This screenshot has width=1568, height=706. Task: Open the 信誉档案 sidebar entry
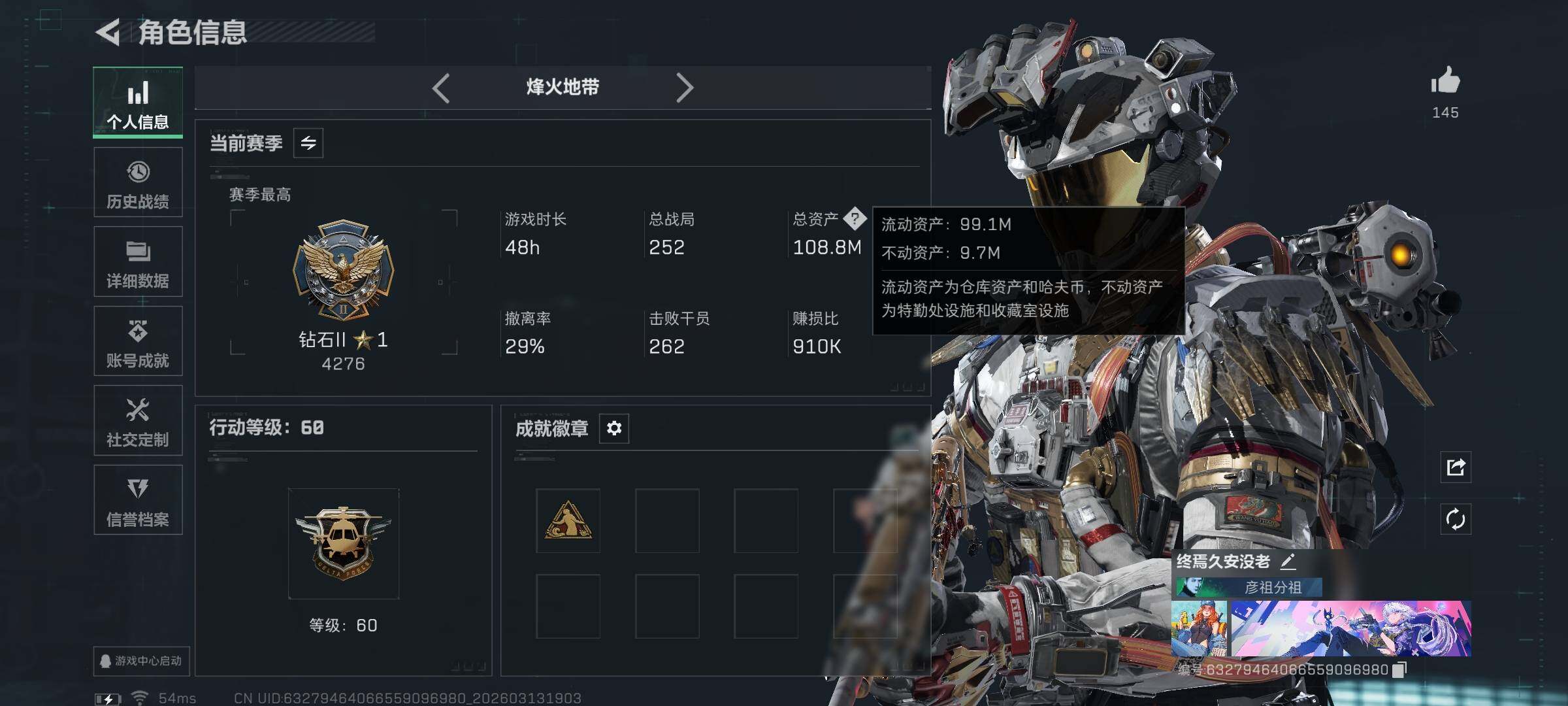point(138,500)
